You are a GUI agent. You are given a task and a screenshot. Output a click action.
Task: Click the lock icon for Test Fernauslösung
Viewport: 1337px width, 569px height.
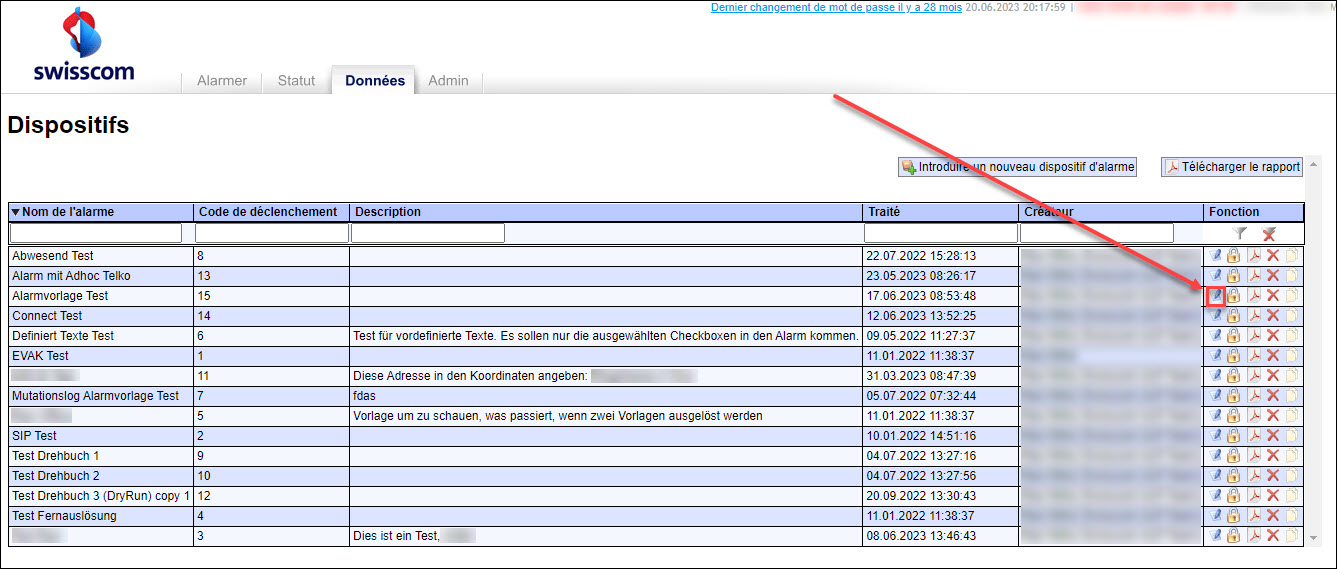1234,516
